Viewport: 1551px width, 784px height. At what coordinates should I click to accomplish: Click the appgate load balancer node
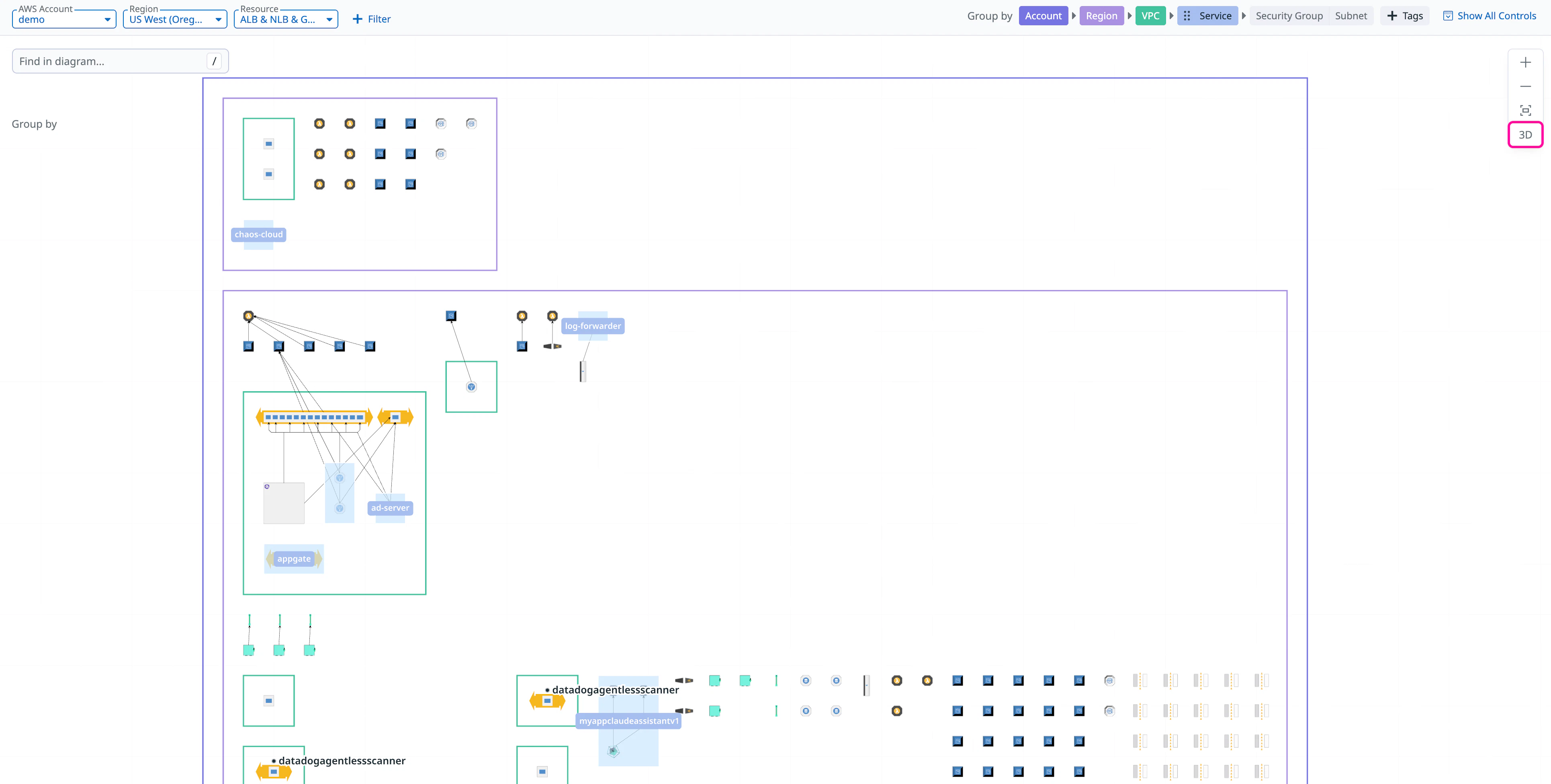point(294,559)
